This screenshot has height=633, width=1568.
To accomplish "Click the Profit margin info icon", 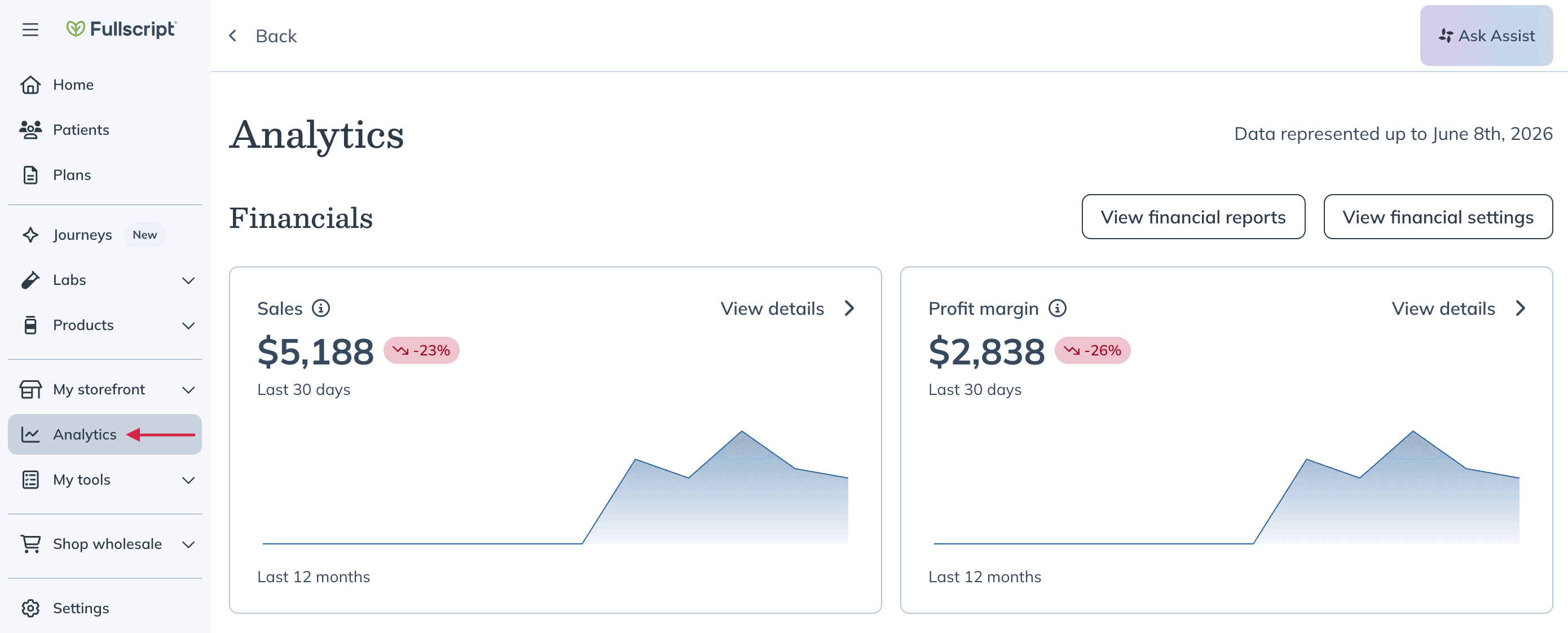I will tap(1058, 309).
